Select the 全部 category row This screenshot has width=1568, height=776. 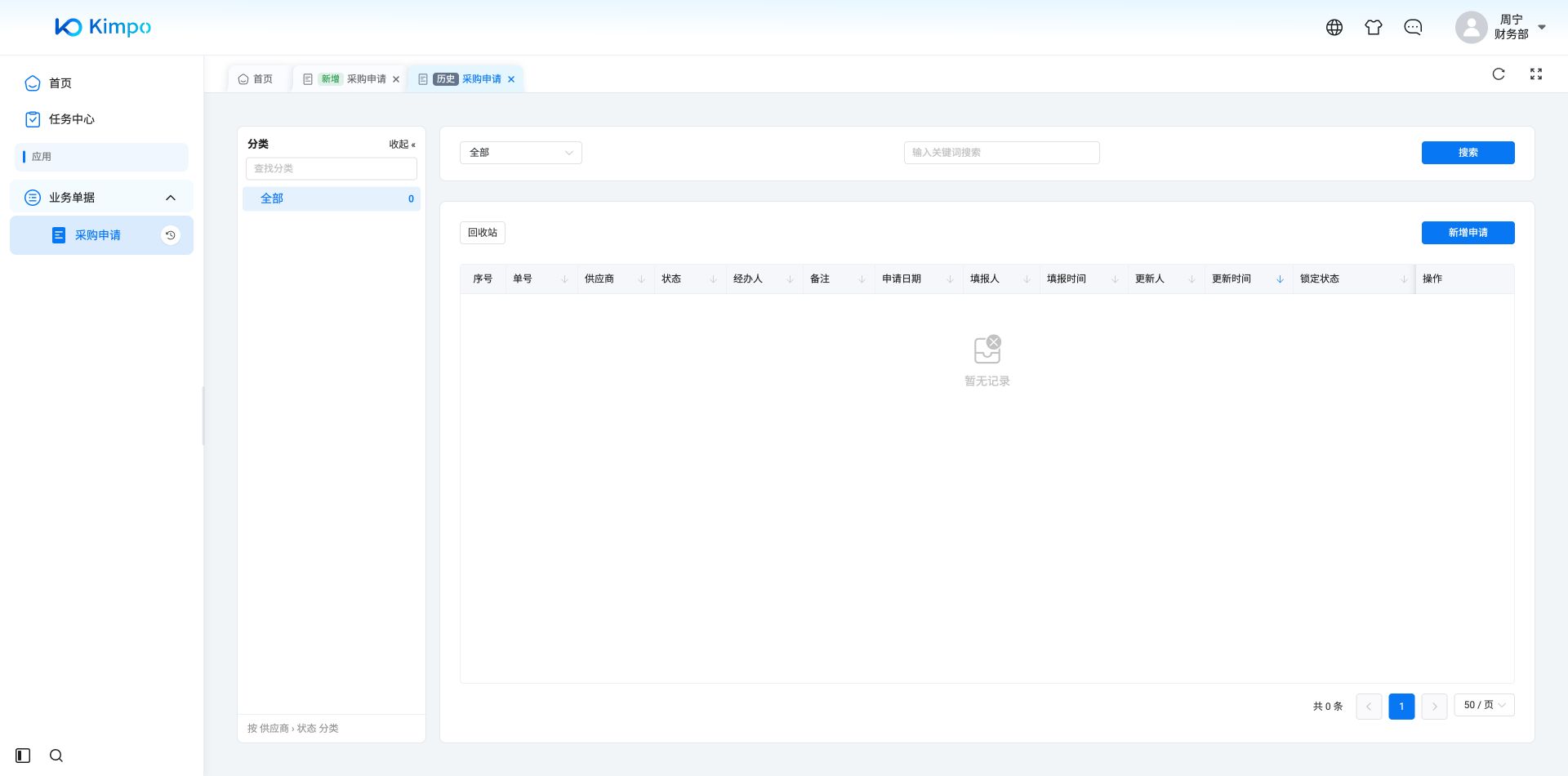[332, 198]
